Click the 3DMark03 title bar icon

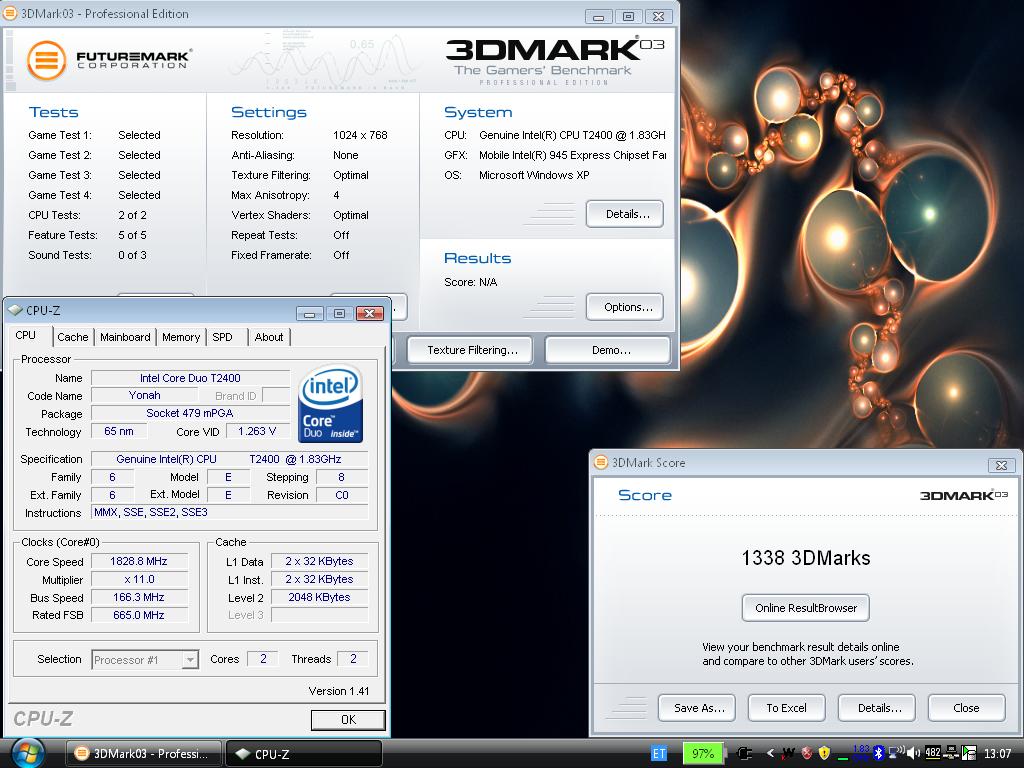tap(11, 13)
